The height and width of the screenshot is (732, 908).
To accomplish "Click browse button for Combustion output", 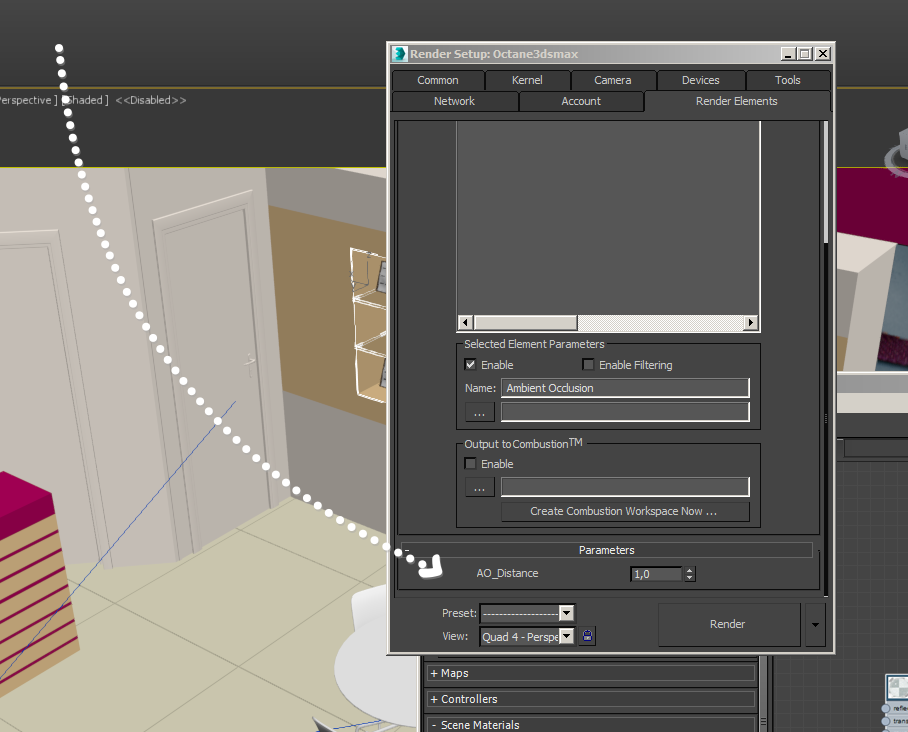I will (479, 487).
